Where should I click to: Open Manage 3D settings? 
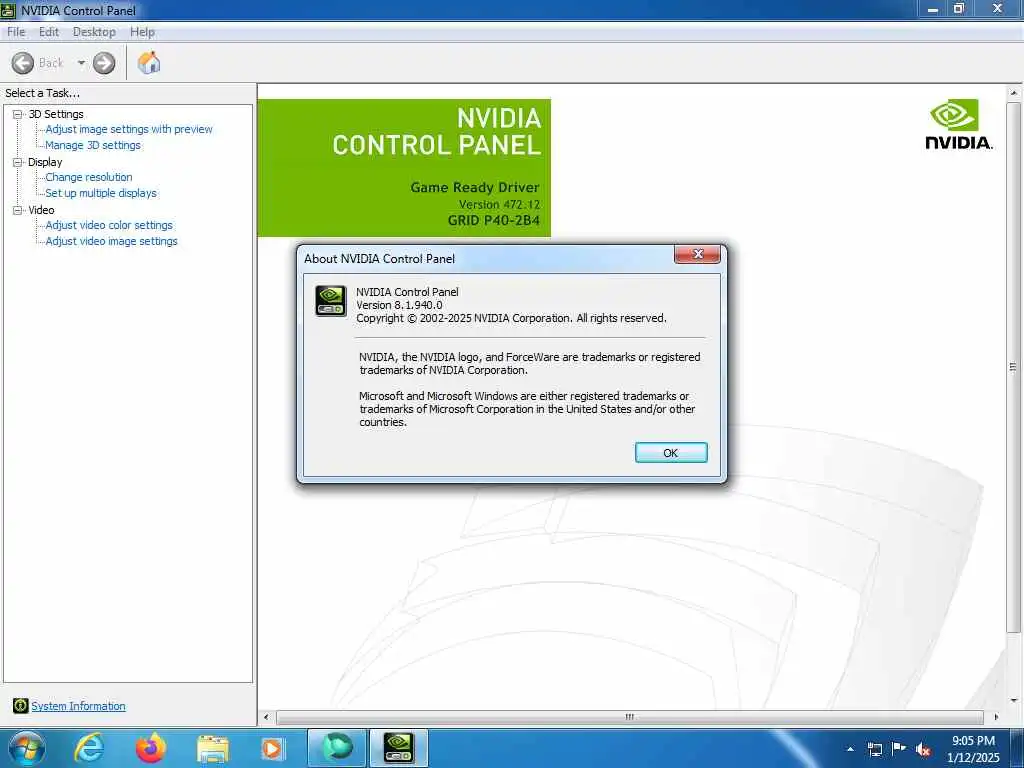[x=93, y=145]
